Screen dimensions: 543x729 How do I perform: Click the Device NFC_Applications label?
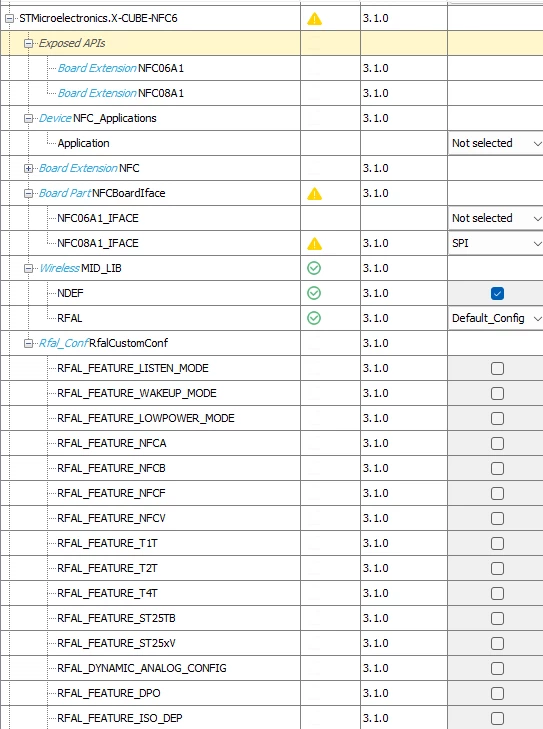click(98, 118)
